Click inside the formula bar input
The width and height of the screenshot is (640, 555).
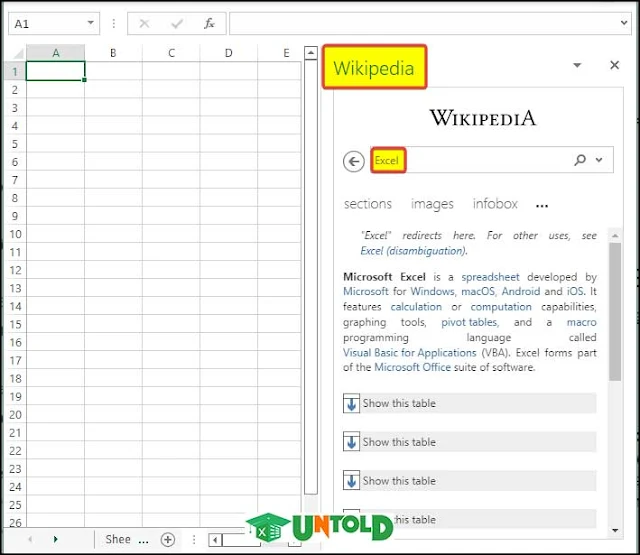click(x=424, y=24)
